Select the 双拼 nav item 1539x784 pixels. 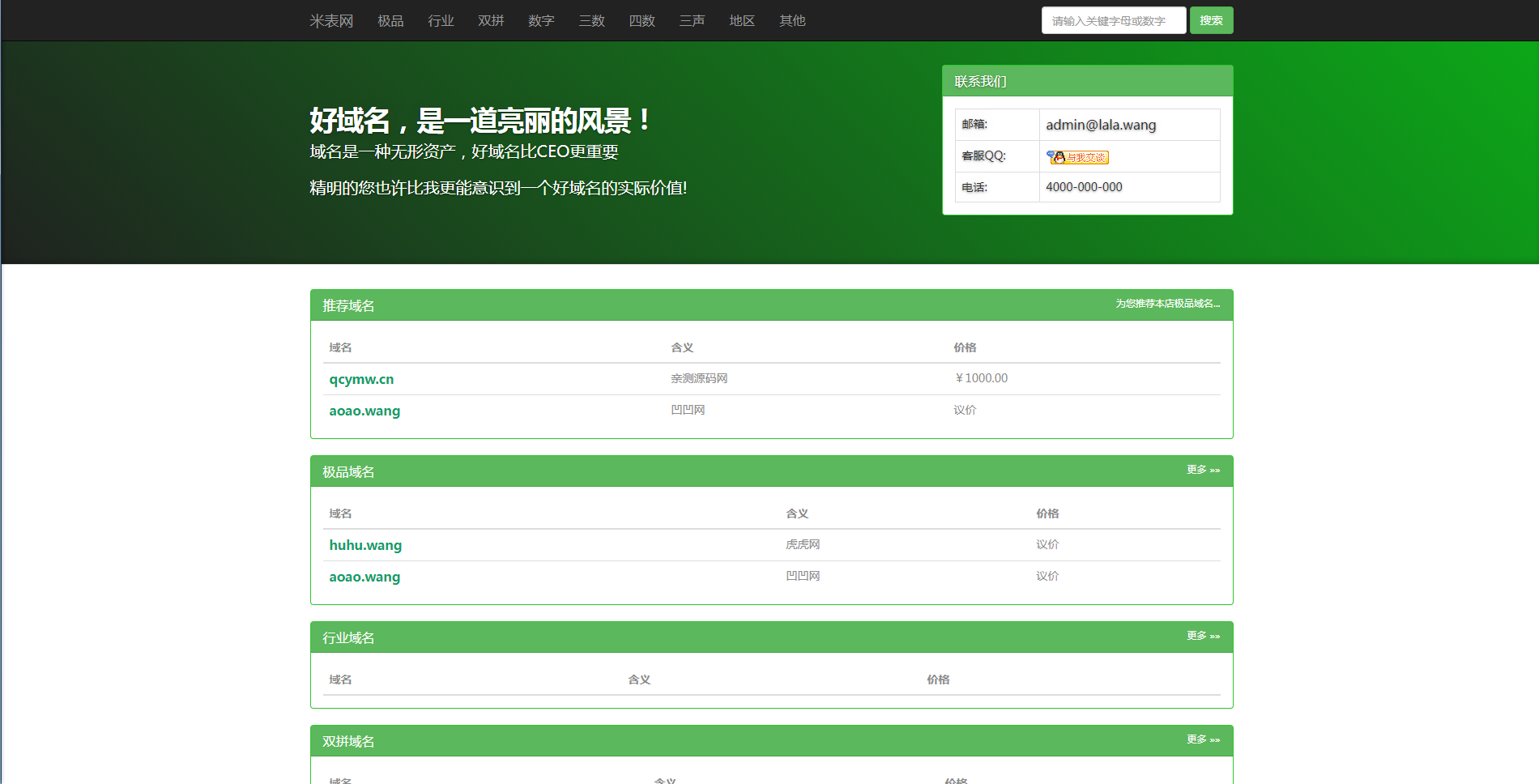pyautogui.click(x=491, y=21)
